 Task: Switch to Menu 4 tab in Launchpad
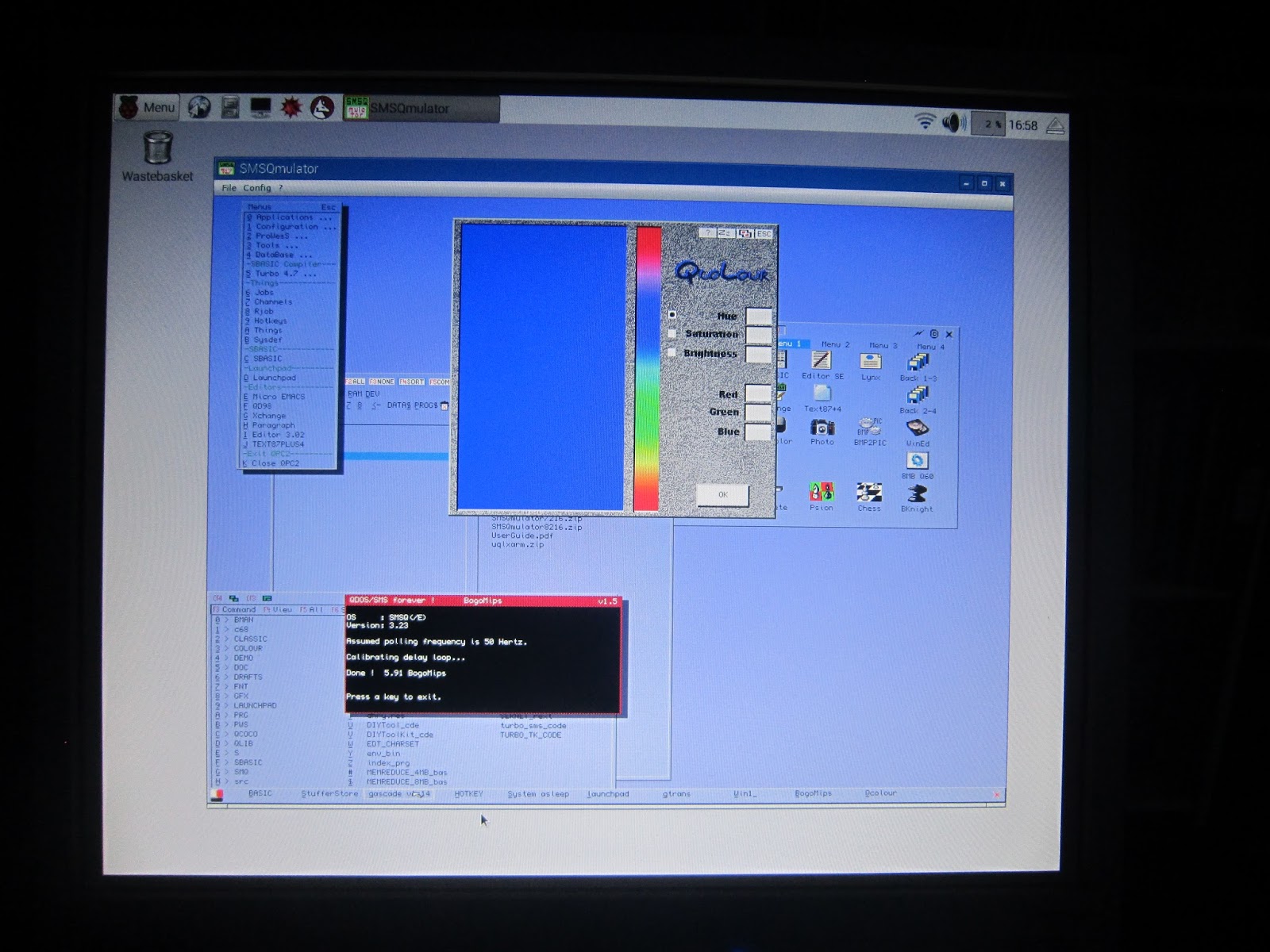(930, 347)
